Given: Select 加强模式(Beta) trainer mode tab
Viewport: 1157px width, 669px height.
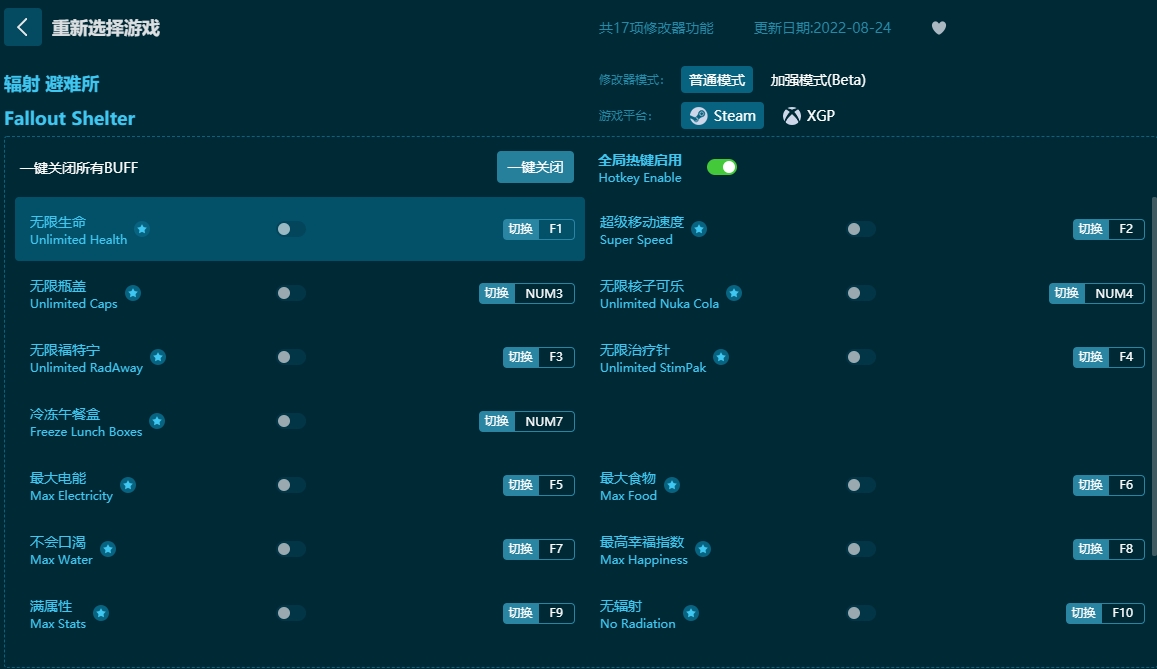Looking at the screenshot, I should (x=818, y=80).
